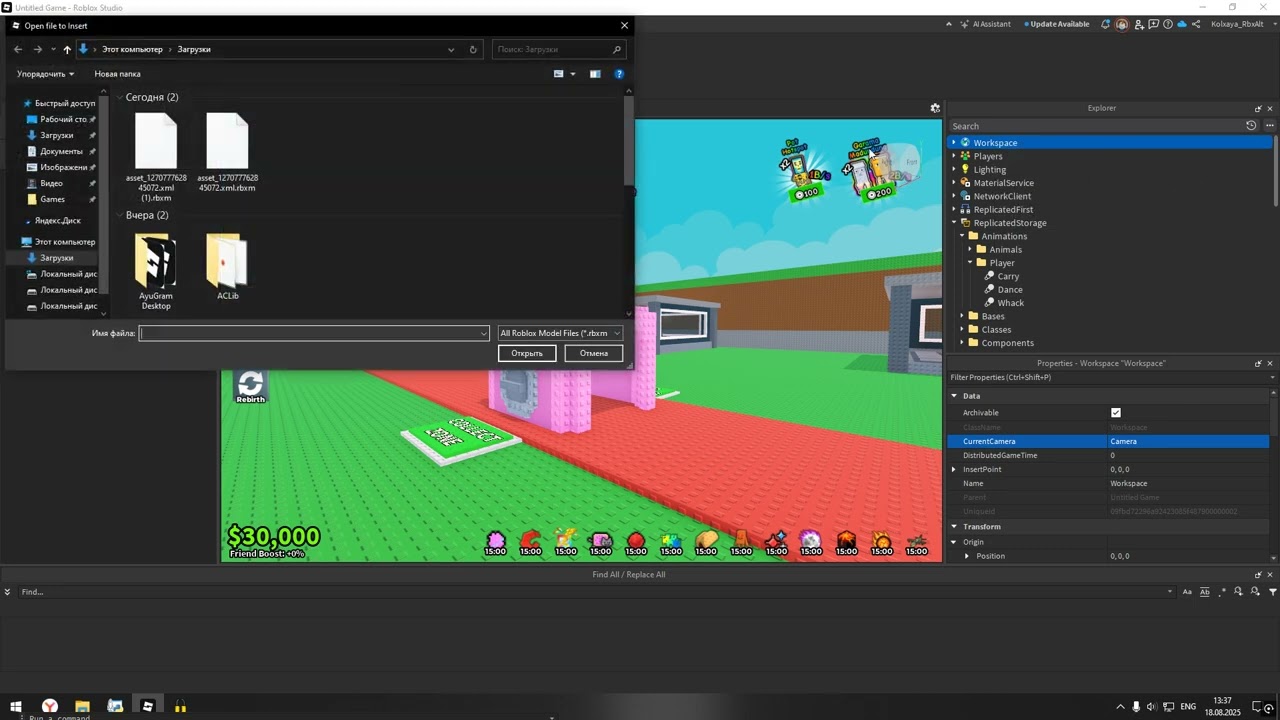Toggle the preview pane icon in dialog
1280x720 pixels.
pos(595,74)
